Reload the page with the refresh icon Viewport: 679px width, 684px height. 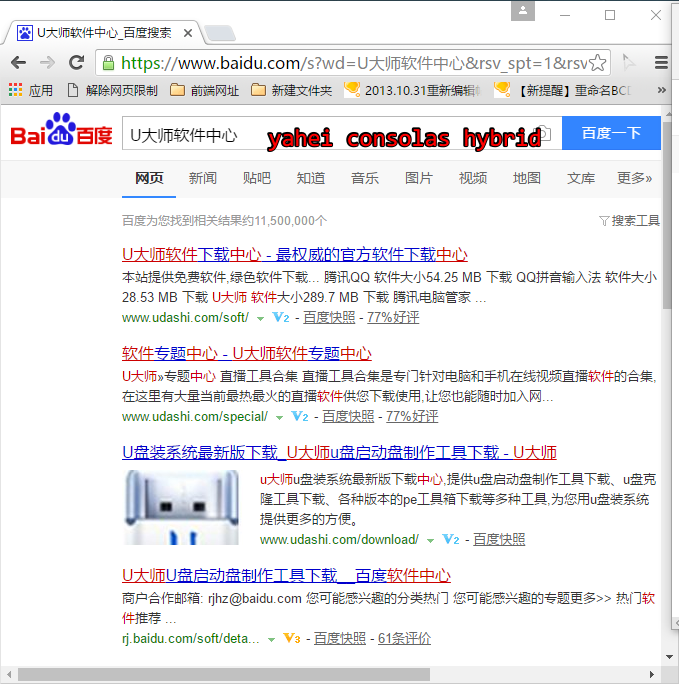76,62
